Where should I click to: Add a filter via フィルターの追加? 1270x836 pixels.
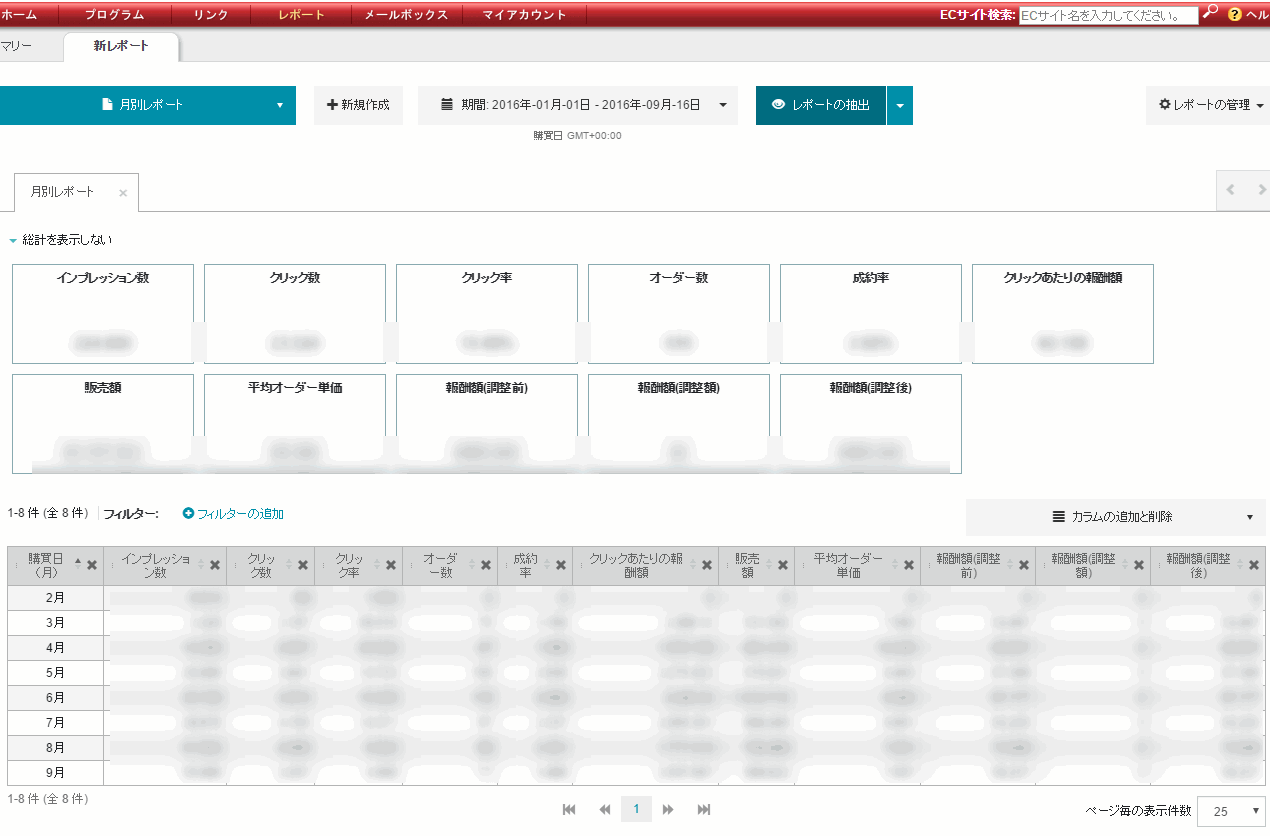(233, 514)
